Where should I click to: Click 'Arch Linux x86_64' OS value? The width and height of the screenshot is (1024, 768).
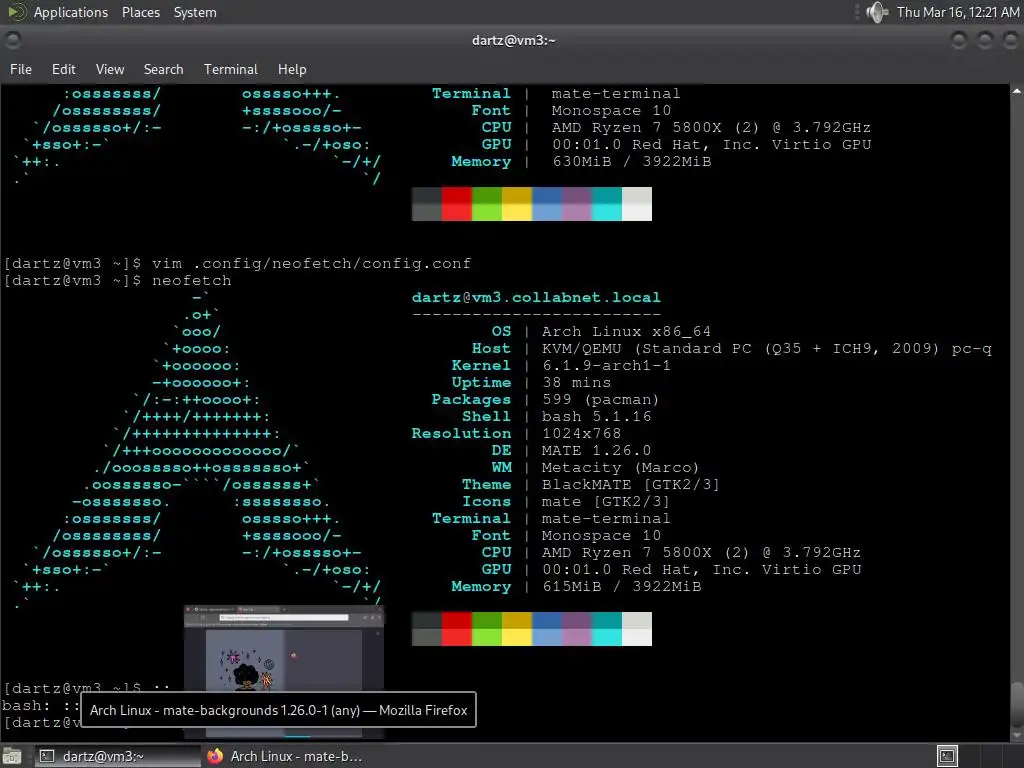[x=626, y=331]
